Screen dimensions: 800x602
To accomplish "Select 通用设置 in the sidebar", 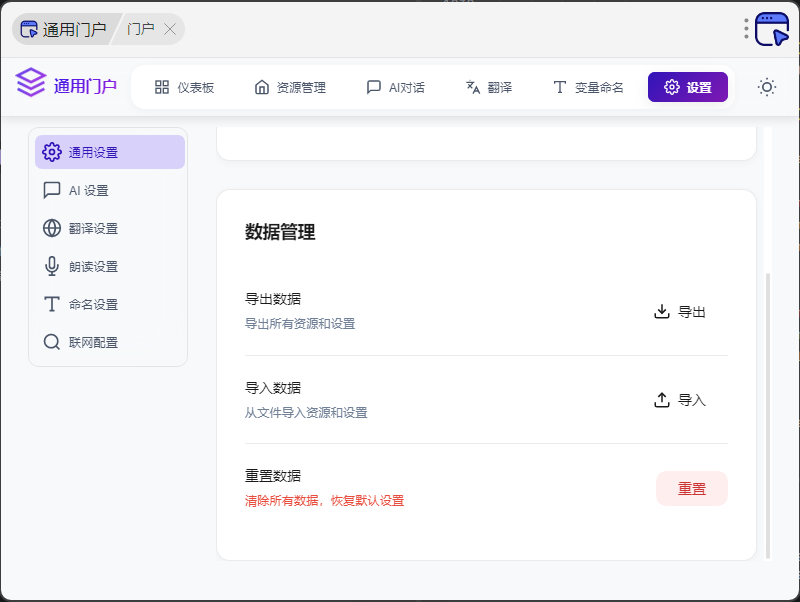I will coord(109,152).
